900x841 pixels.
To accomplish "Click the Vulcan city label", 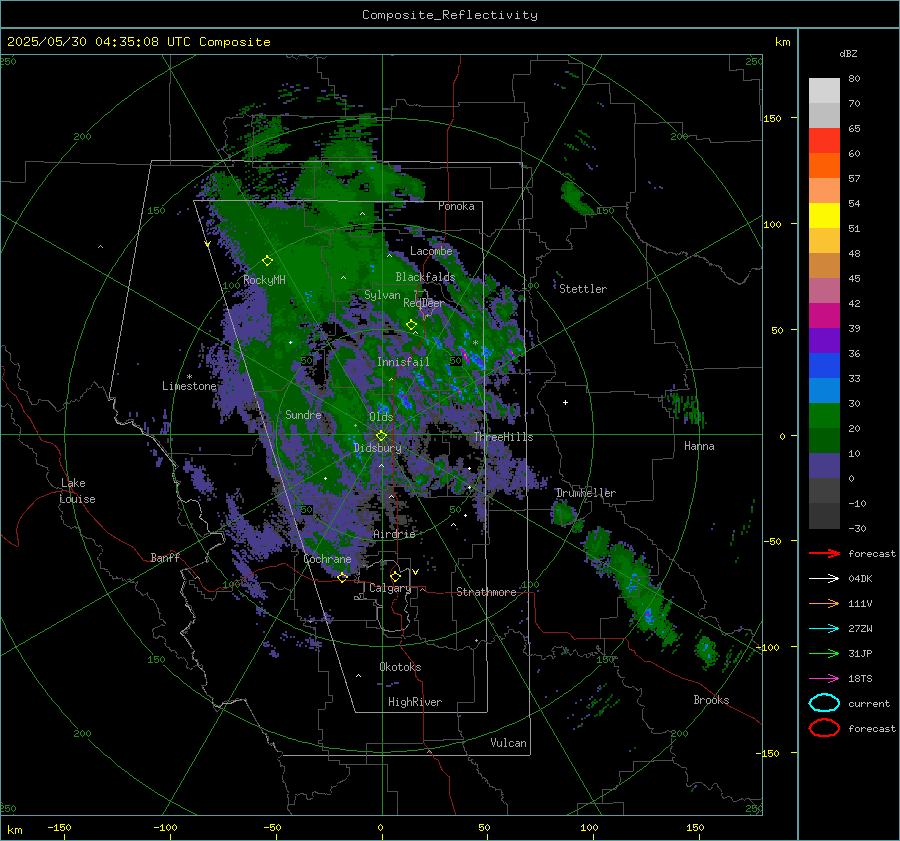I will click(x=508, y=743).
